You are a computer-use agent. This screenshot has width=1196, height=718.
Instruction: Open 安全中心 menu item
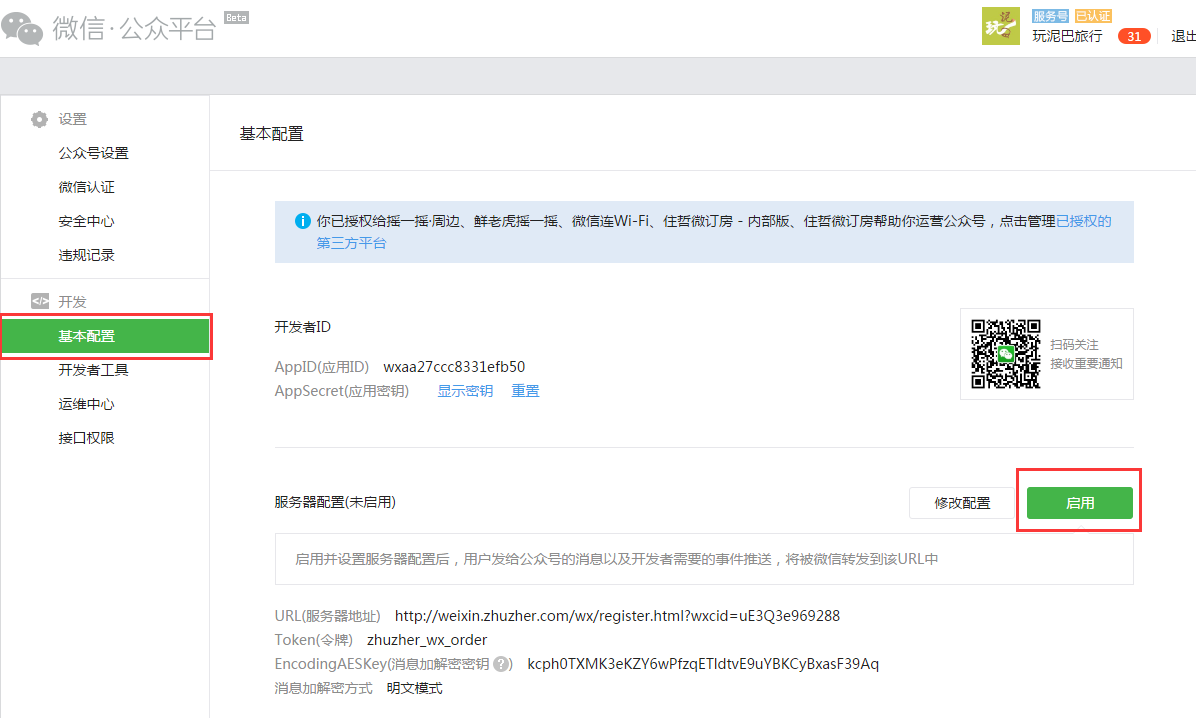click(x=86, y=221)
